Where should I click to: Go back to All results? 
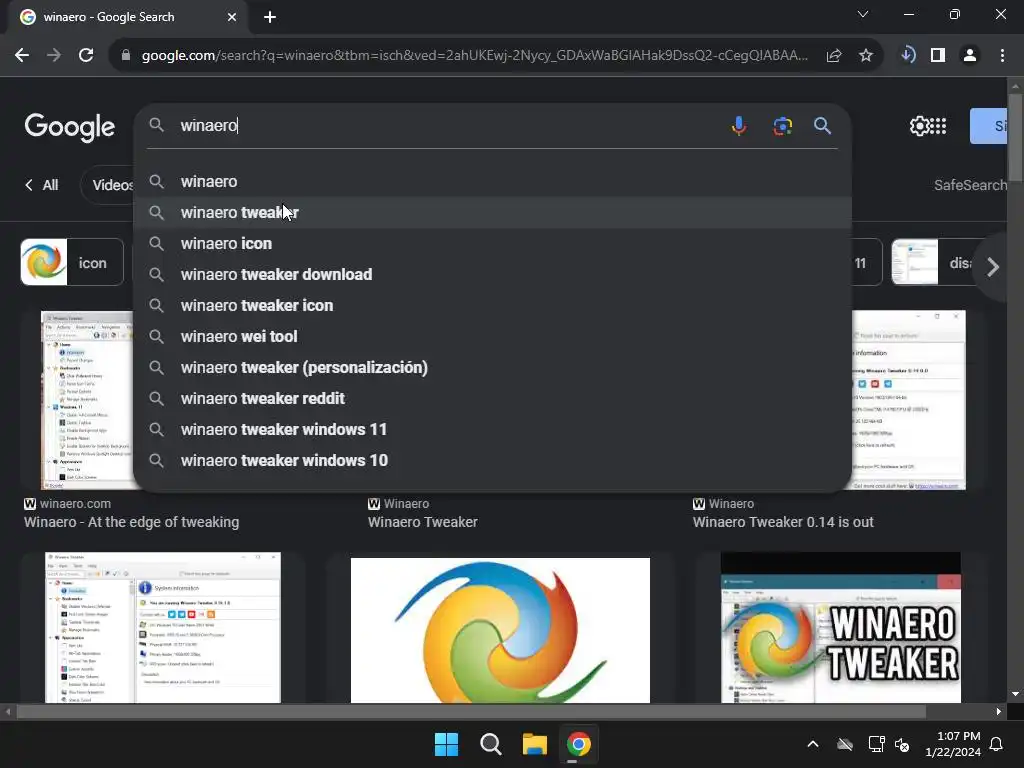42,185
